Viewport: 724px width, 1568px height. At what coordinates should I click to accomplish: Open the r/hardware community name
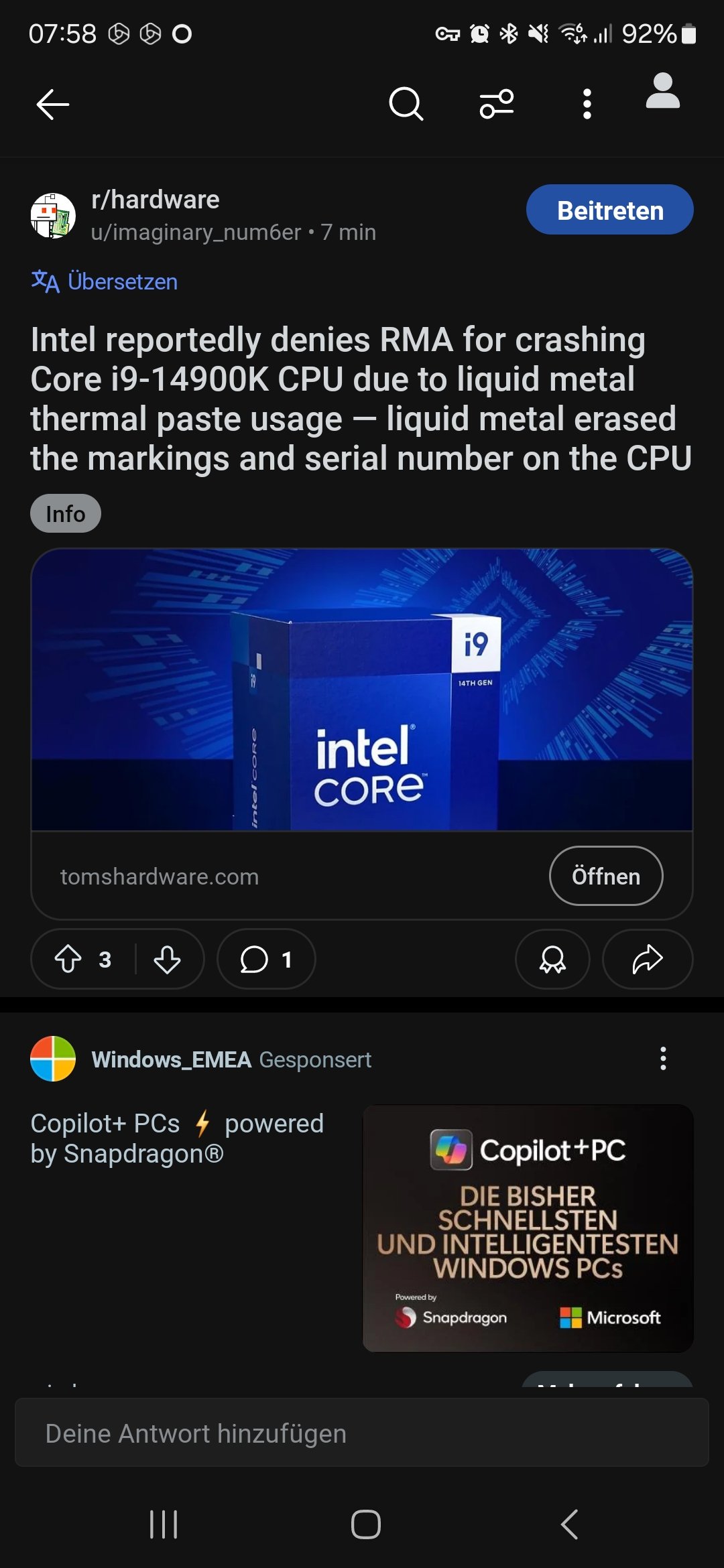pyautogui.click(x=156, y=200)
